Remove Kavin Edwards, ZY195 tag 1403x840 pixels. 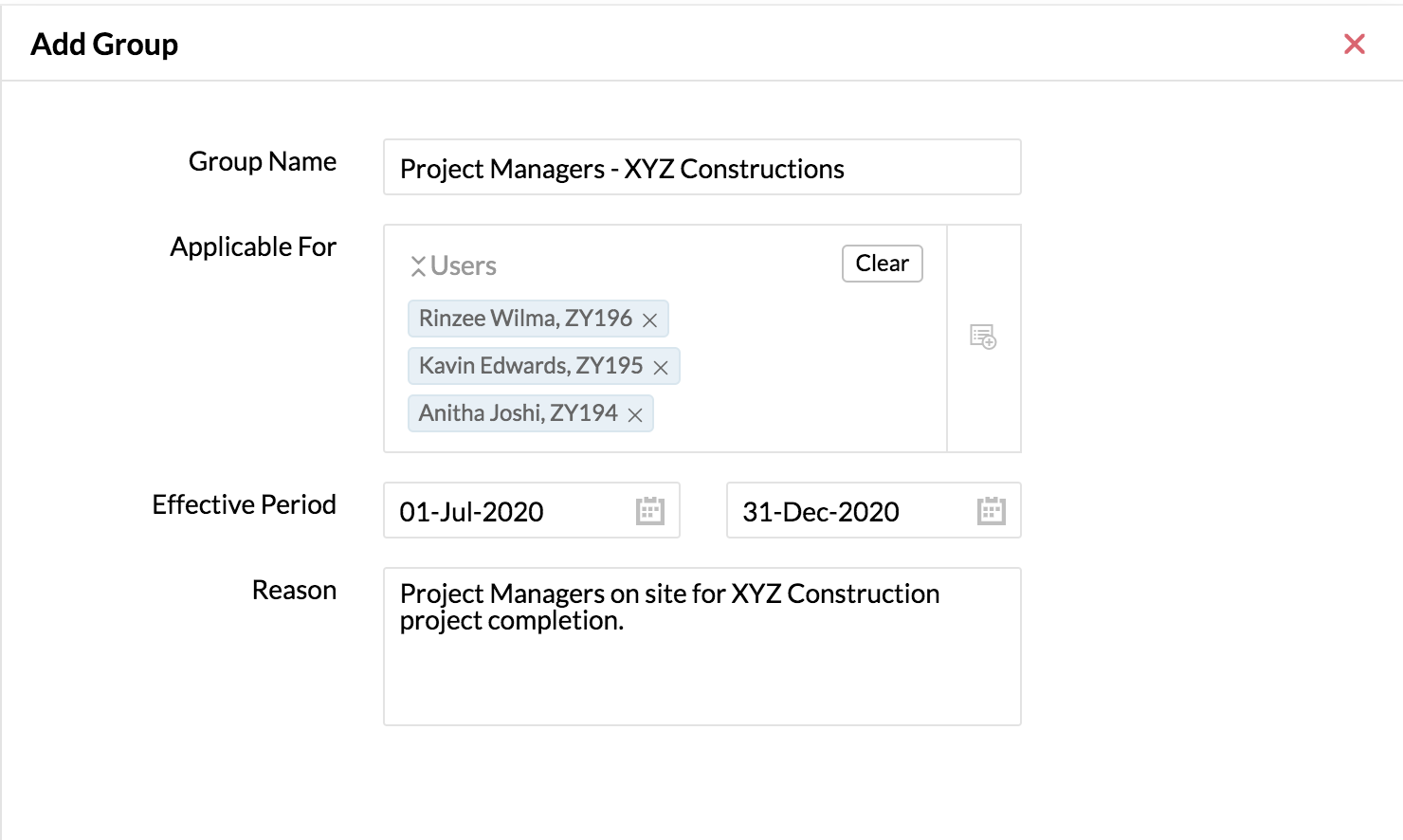pos(661,368)
